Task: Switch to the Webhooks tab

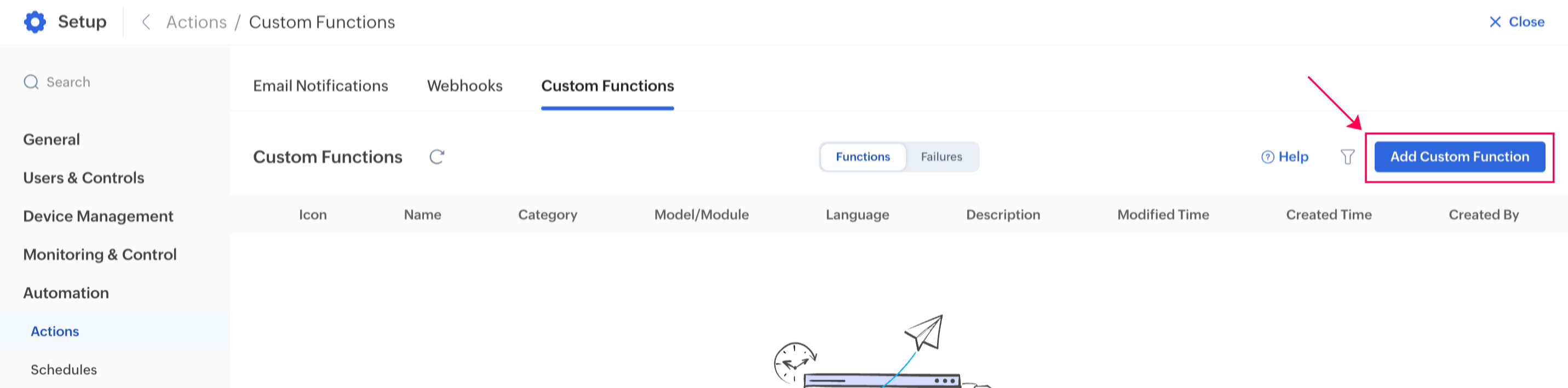Action: click(464, 86)
